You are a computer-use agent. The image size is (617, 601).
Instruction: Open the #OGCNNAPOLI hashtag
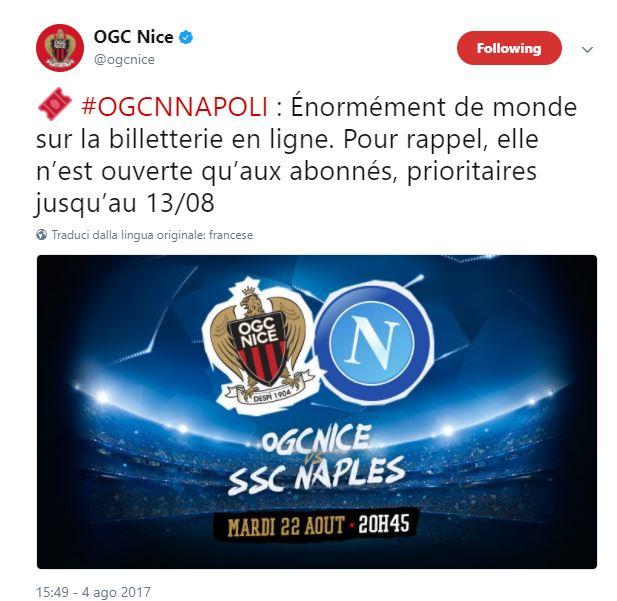[175, 107]
